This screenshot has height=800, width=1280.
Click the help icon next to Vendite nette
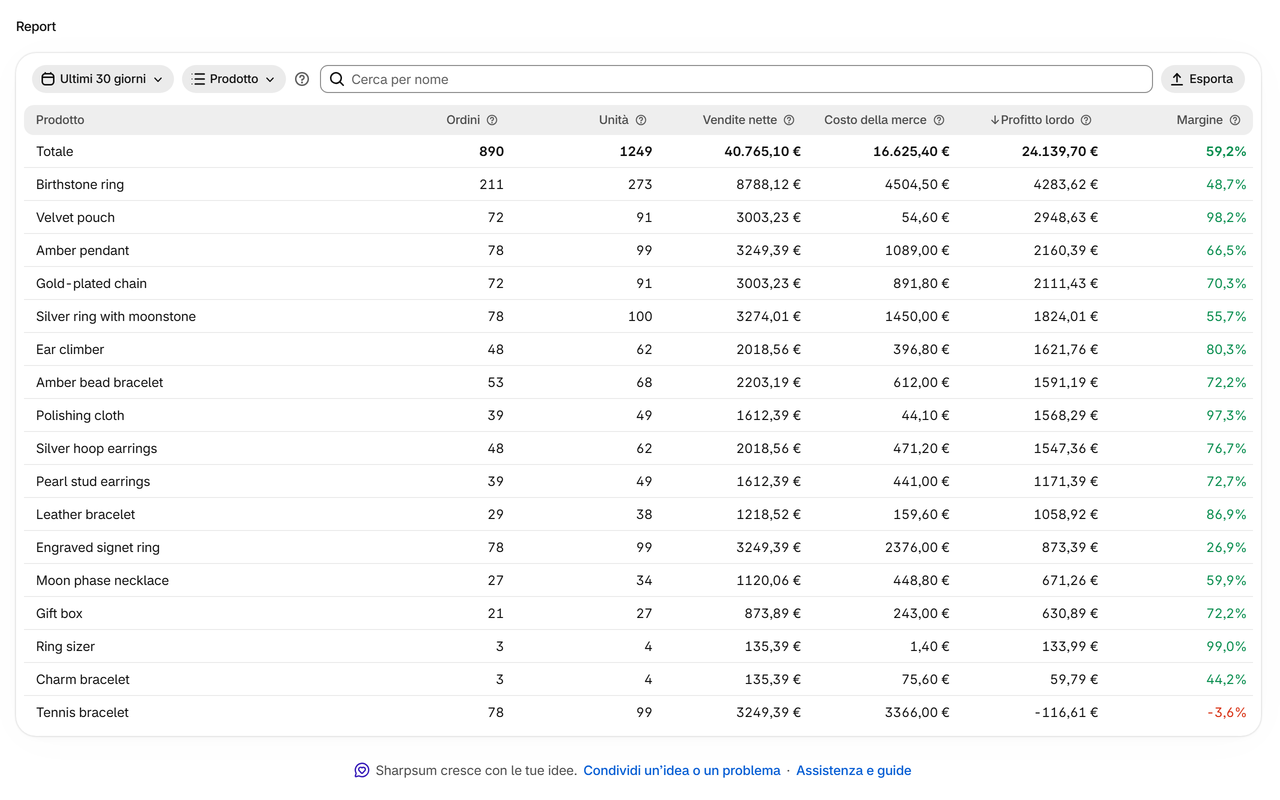tap(789, 120)
